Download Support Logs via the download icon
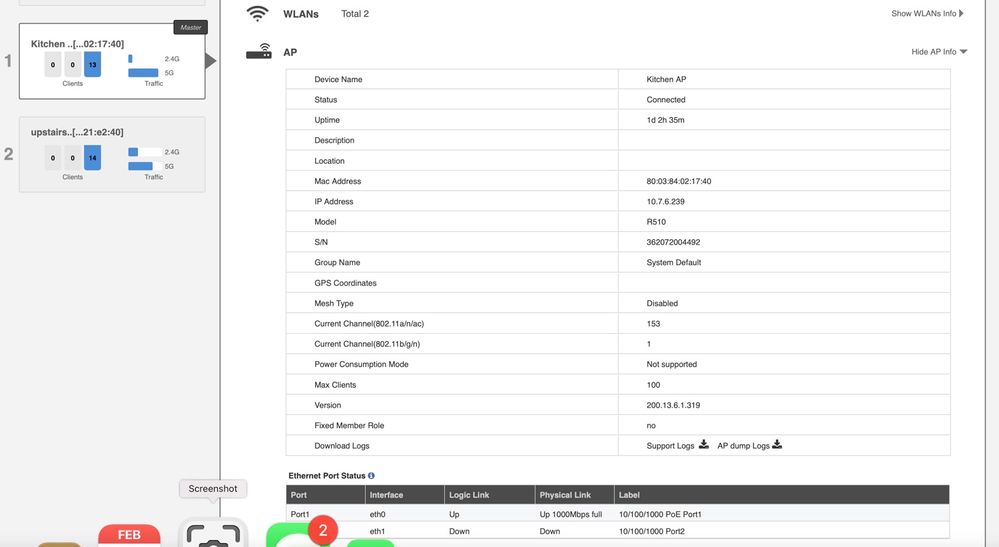999x547 pixels. pos(703,445)
